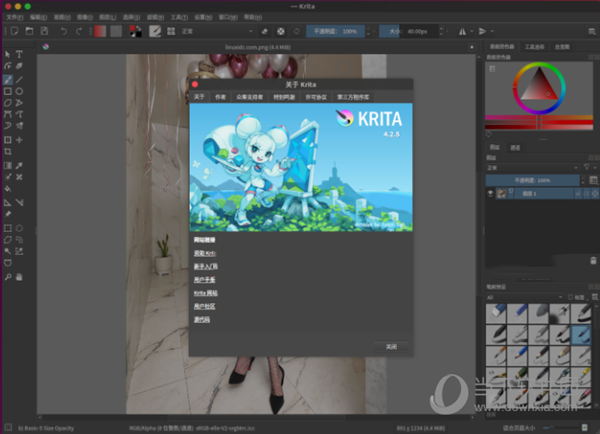The image size is (600, 434).
Task: Switch to the 作者 tab in About dialog
Action: [220, 97]
